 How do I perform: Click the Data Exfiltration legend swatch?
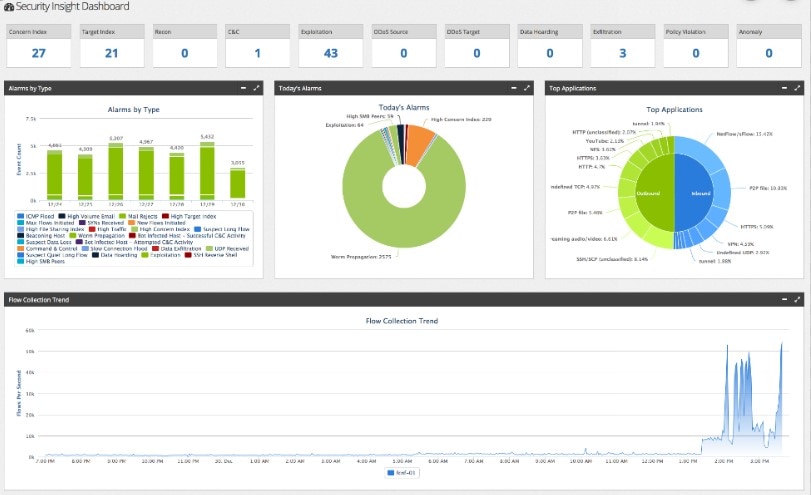click(155, 248)
